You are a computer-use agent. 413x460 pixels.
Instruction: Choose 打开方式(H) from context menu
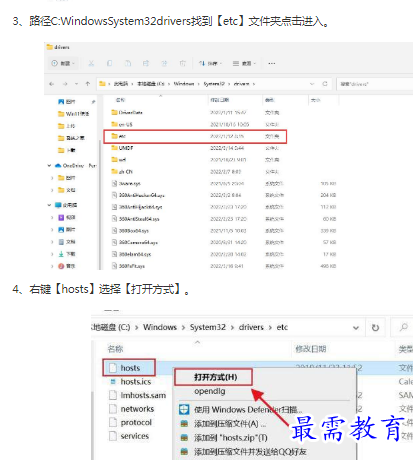click(x=213, y=377)
